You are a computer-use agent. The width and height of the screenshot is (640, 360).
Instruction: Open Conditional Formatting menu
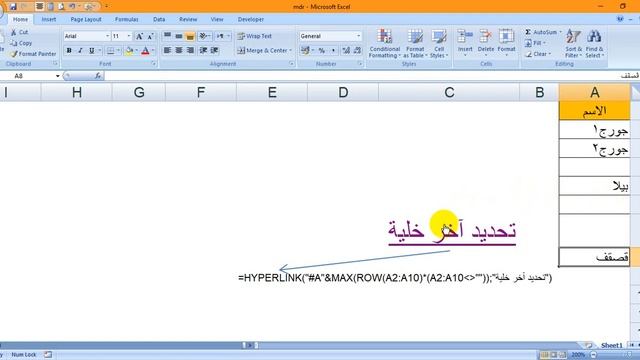384,43
